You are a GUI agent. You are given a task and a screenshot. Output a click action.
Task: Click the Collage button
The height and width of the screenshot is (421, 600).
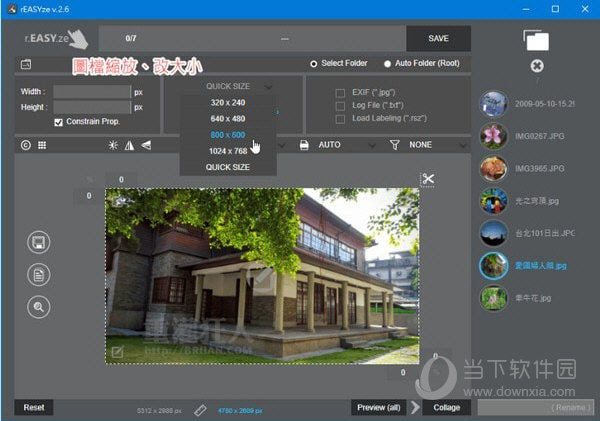coord(447,408)
